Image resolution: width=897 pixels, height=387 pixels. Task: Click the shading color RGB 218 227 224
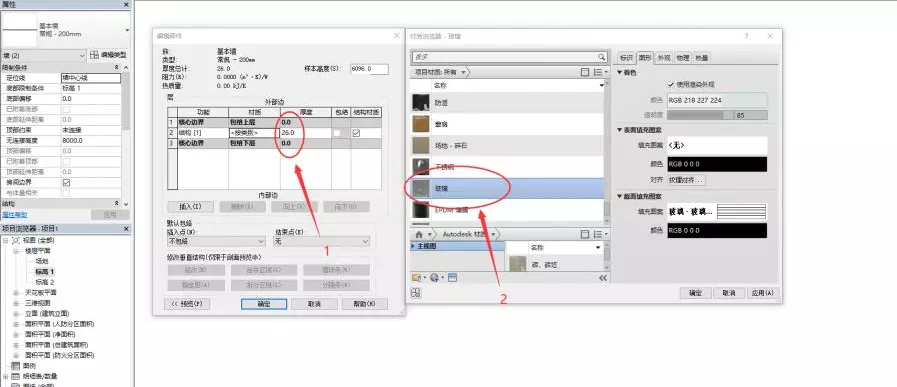click(x=717, y=100)
